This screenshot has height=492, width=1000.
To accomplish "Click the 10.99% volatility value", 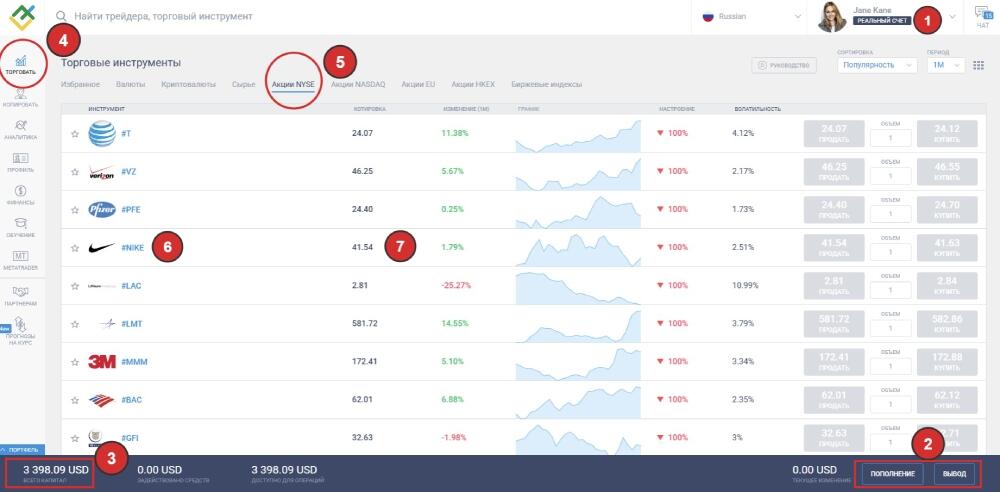I will (x=746, y=285).
